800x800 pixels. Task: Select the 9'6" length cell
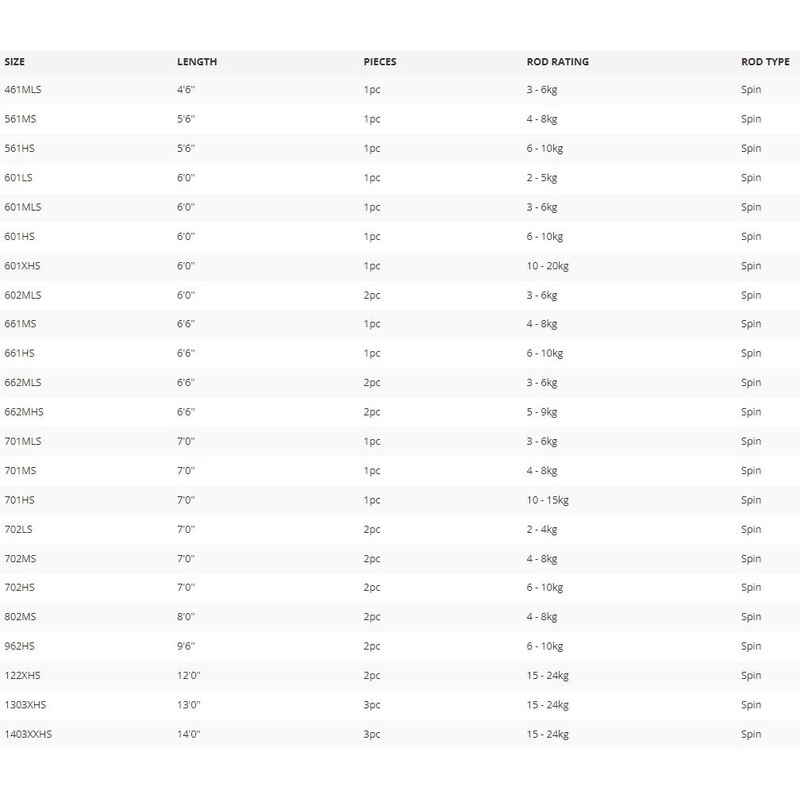185,647
